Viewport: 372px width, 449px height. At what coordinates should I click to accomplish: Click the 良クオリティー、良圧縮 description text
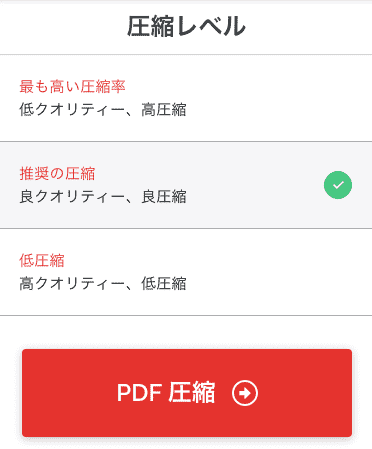103,197
